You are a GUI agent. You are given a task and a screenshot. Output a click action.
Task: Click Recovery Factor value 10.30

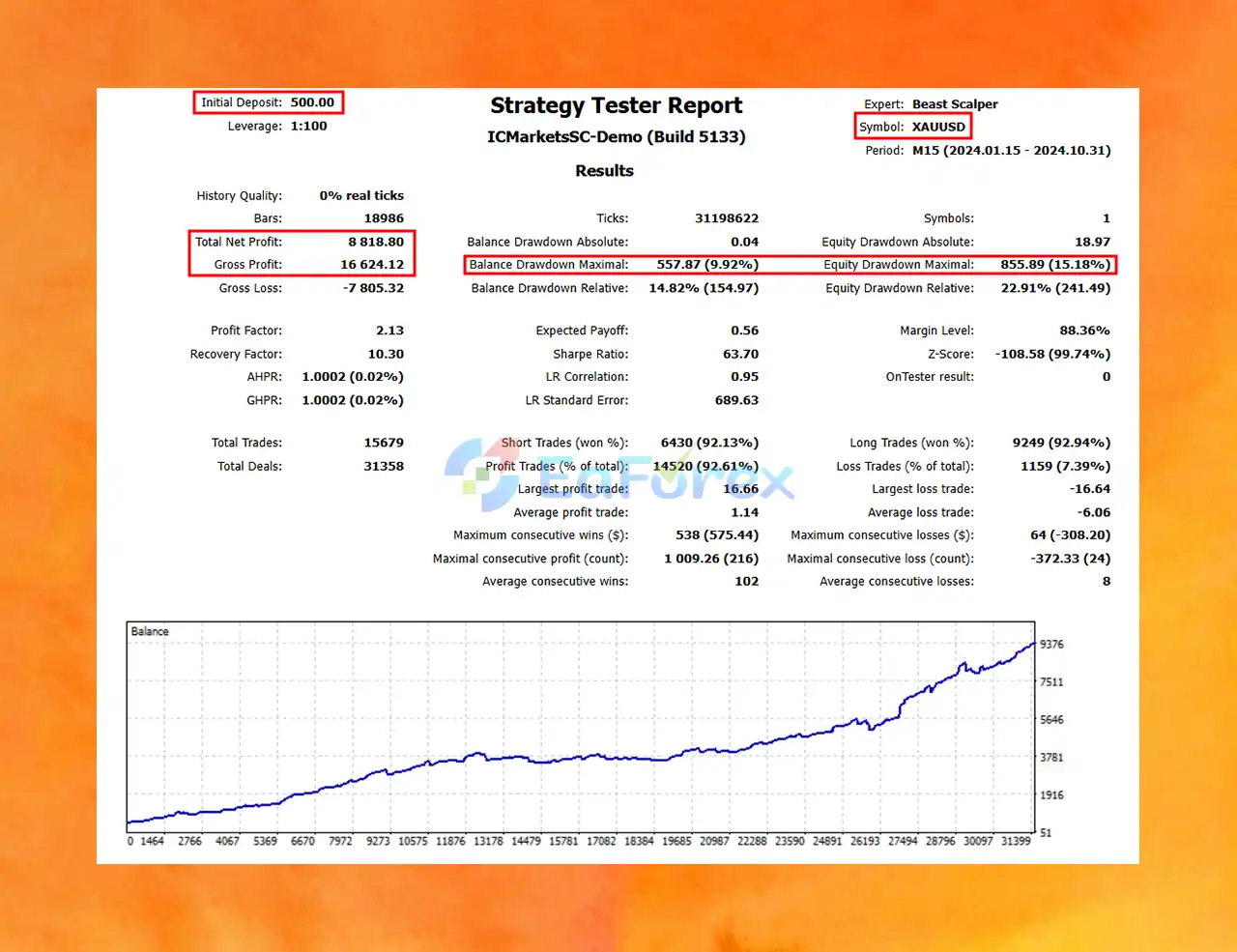click(x=386, y=354)
